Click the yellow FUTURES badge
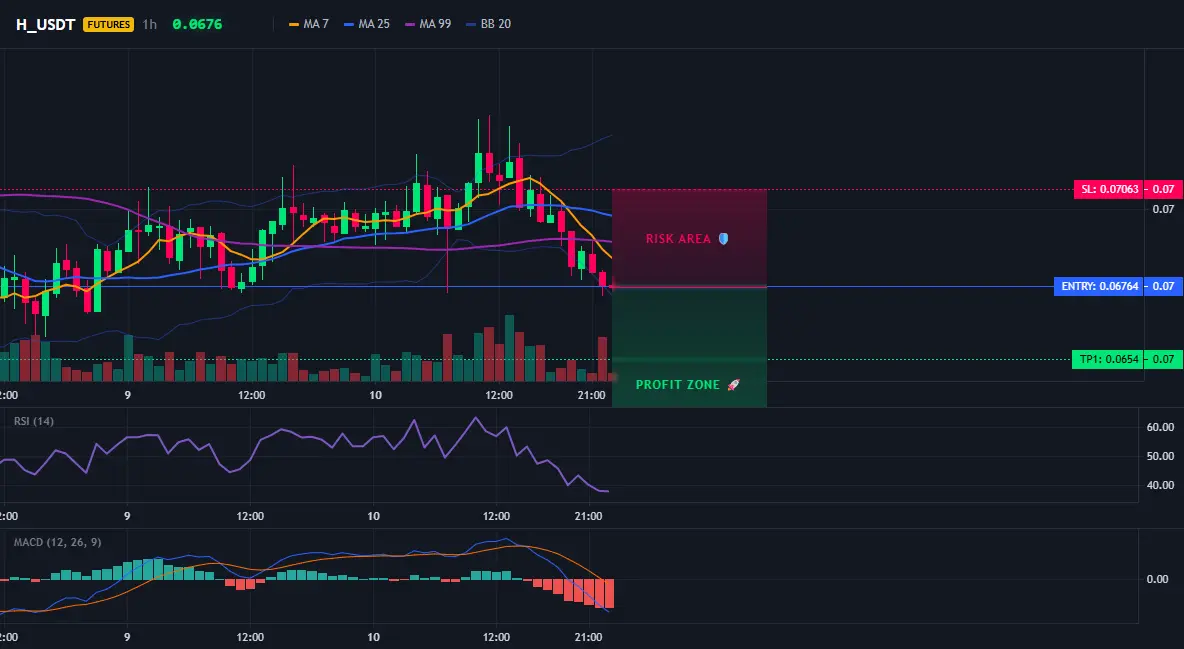The width and height of the screenshot is (1184, 649). (x=109, y=24)
